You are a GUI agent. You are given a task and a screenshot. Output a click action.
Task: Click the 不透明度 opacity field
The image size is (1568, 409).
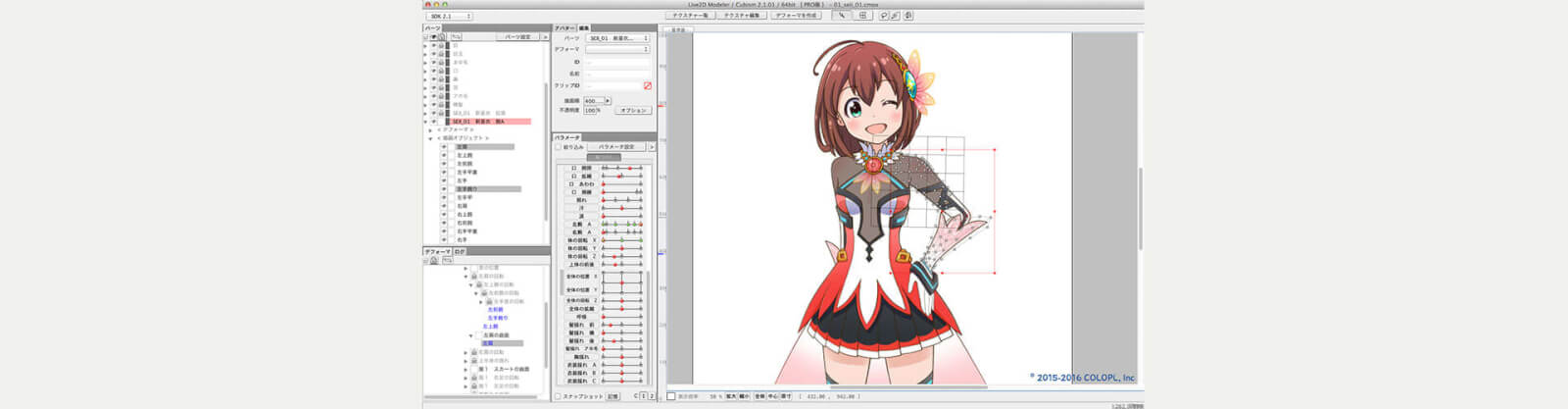tap(591, 111)
